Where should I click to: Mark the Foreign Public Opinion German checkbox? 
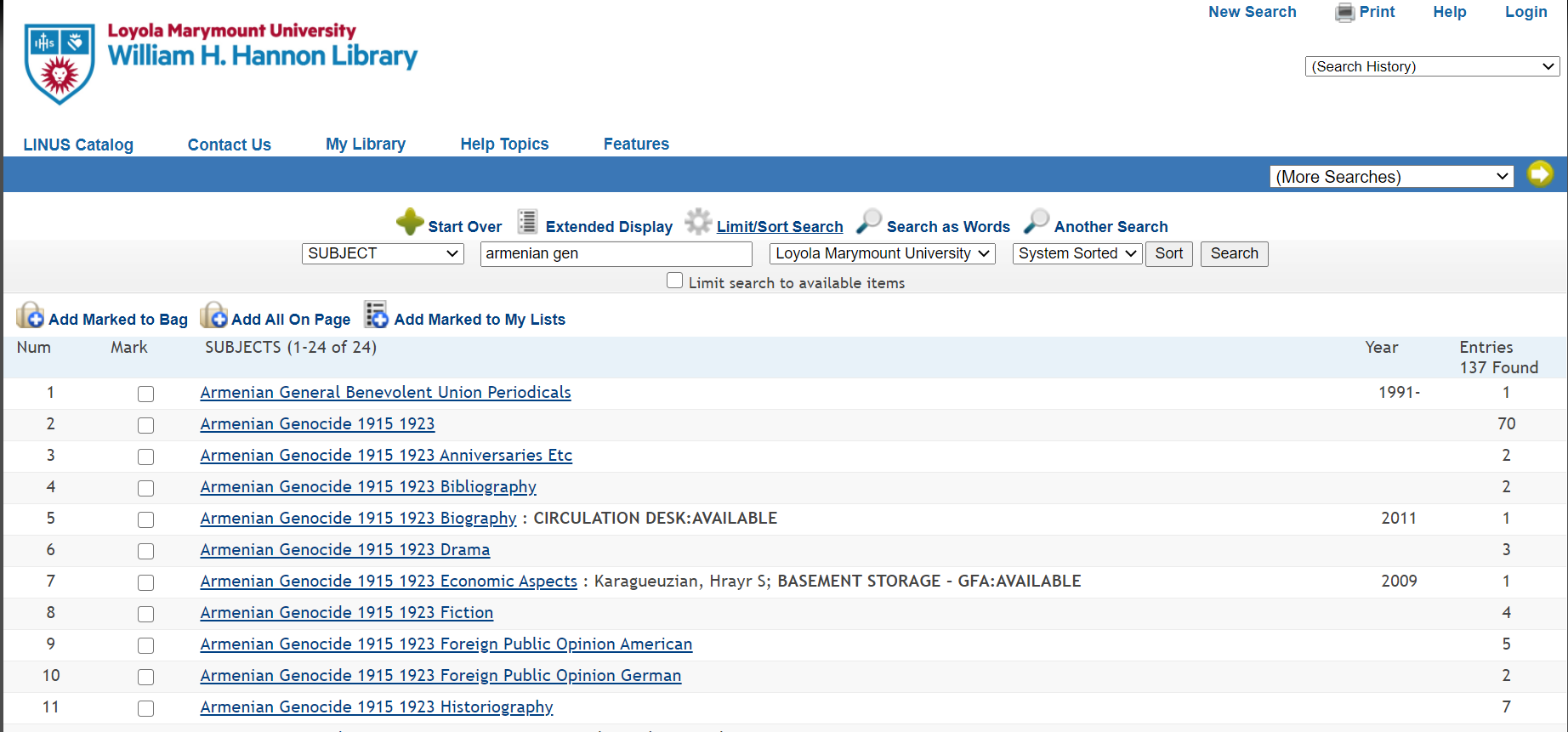[x=146, y=677]
